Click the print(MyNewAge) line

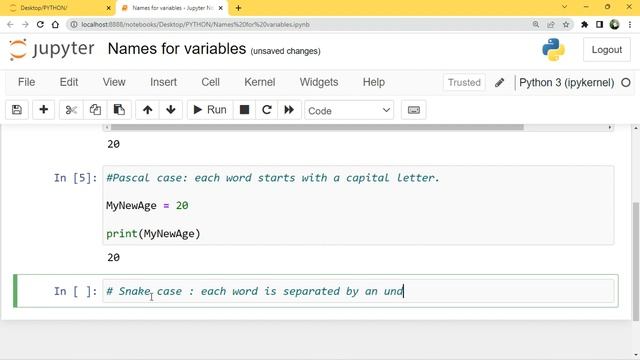(x=153, y=233)
